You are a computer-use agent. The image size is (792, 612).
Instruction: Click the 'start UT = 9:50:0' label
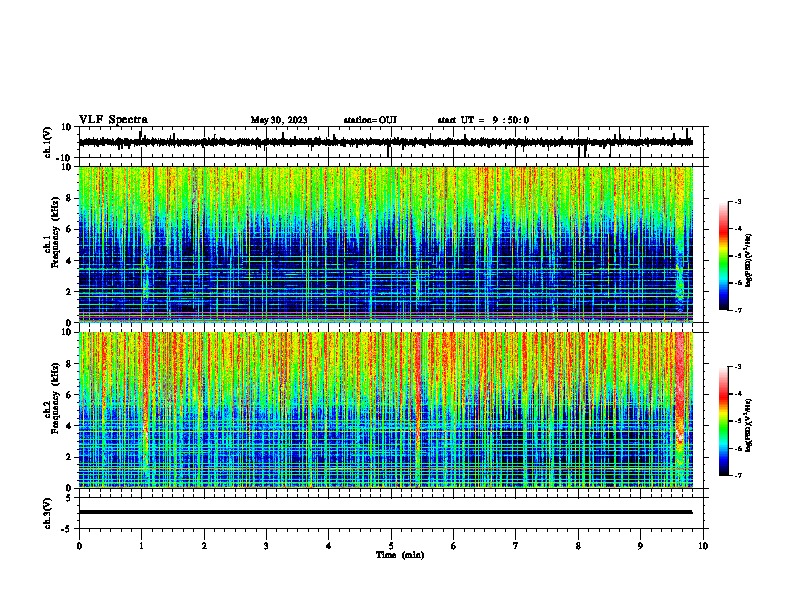click(483, 120)
